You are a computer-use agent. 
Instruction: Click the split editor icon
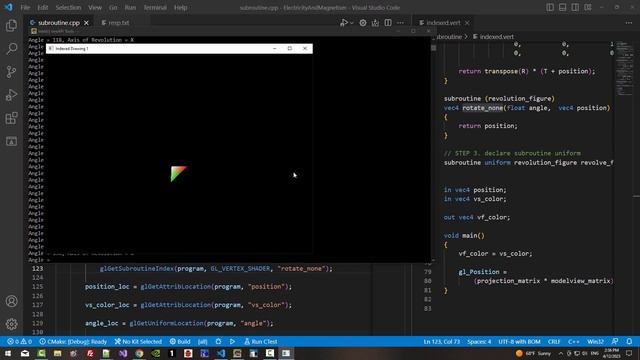388,23
